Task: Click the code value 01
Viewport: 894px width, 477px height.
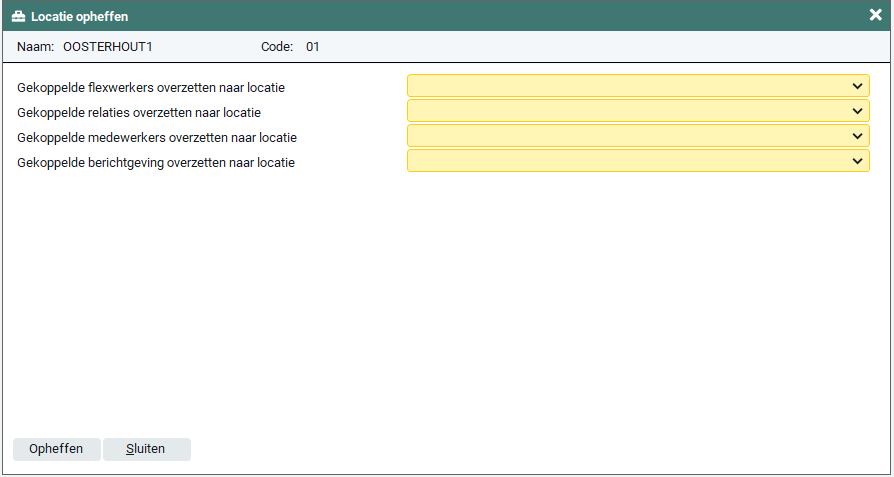Action: [x=313, y=47]
